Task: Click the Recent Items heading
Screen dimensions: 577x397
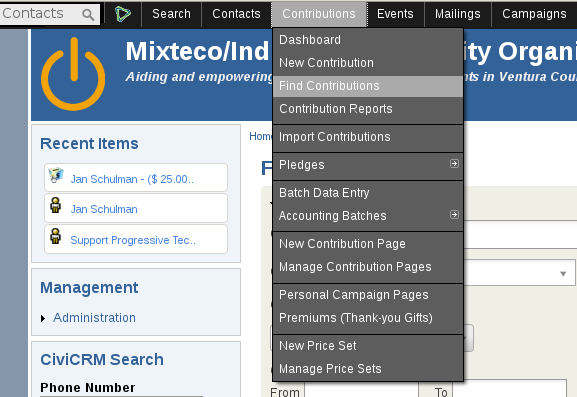Action: pos(89,143)
